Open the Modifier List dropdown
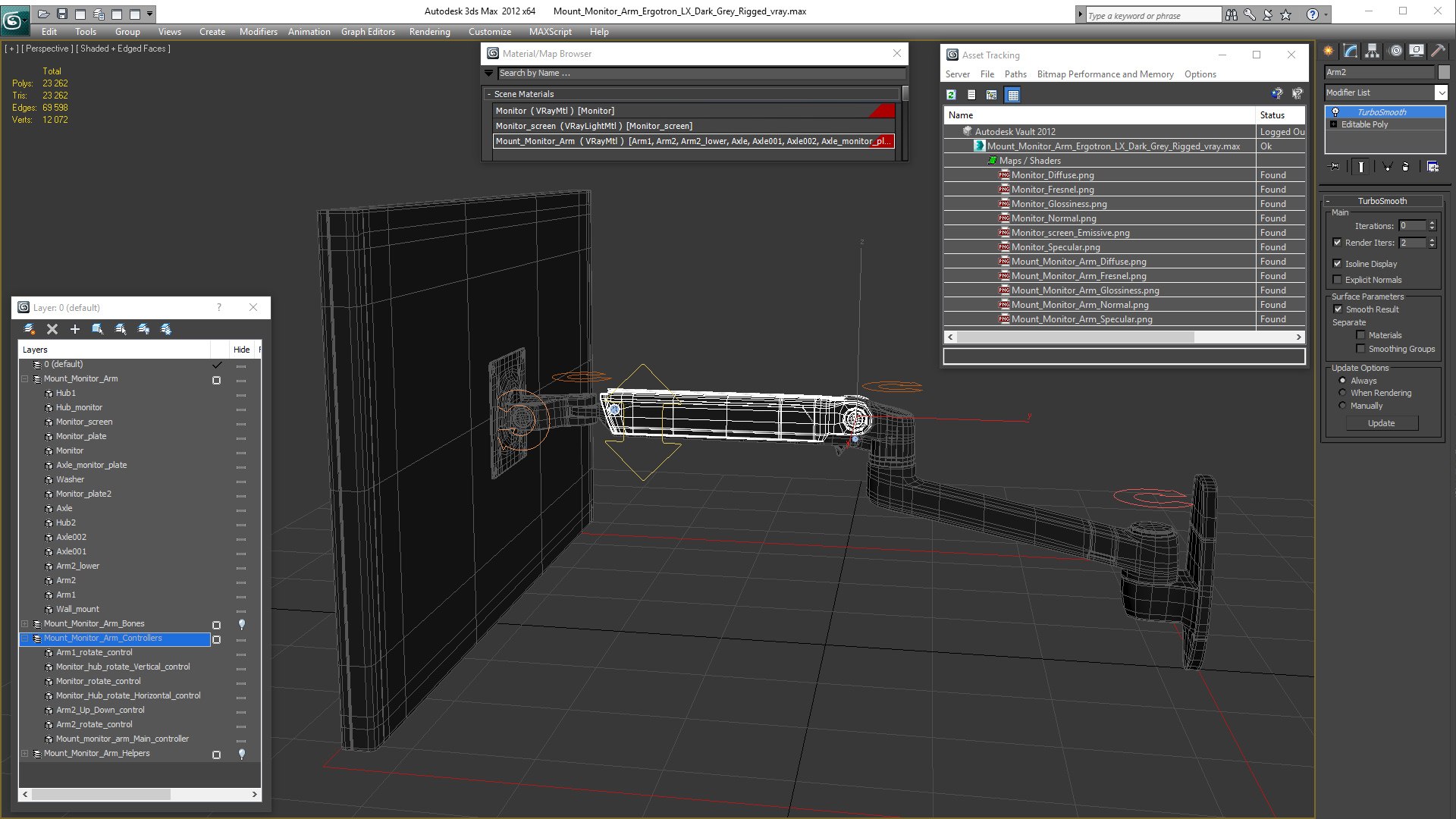 pos(1440,93)
